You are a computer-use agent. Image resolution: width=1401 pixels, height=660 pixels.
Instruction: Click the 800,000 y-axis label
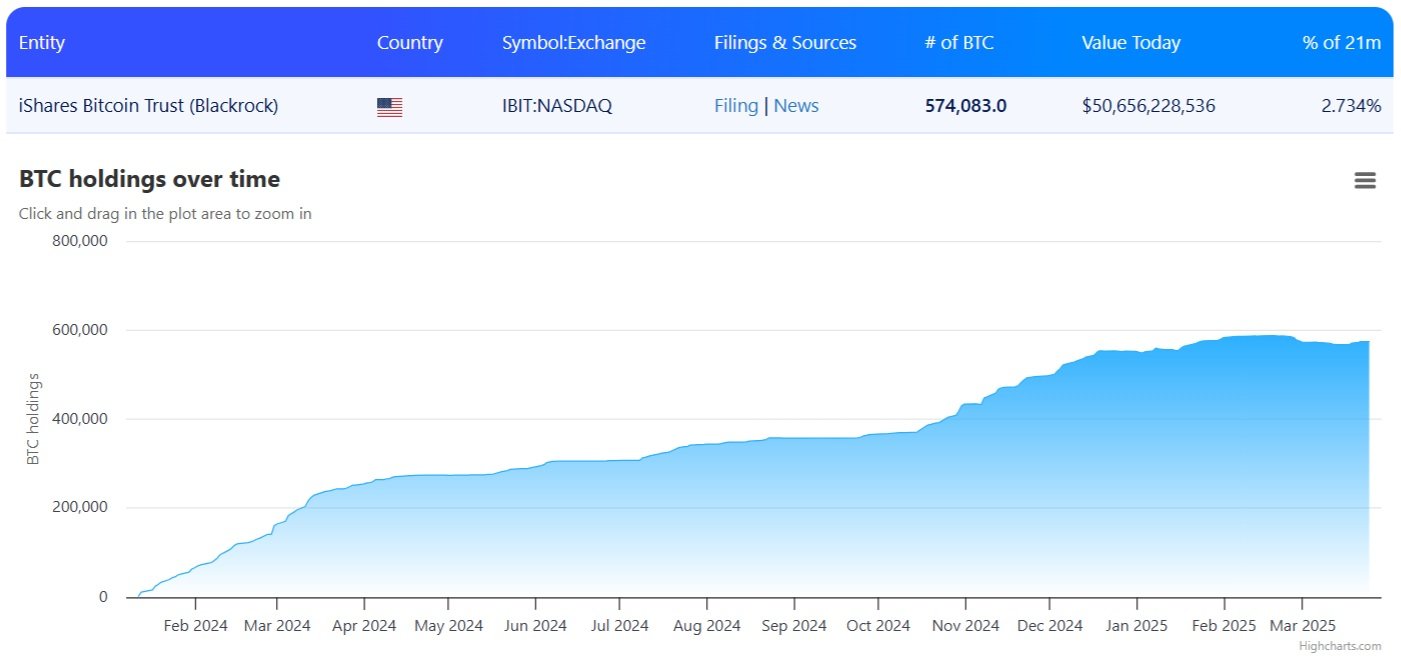[79, 241]
